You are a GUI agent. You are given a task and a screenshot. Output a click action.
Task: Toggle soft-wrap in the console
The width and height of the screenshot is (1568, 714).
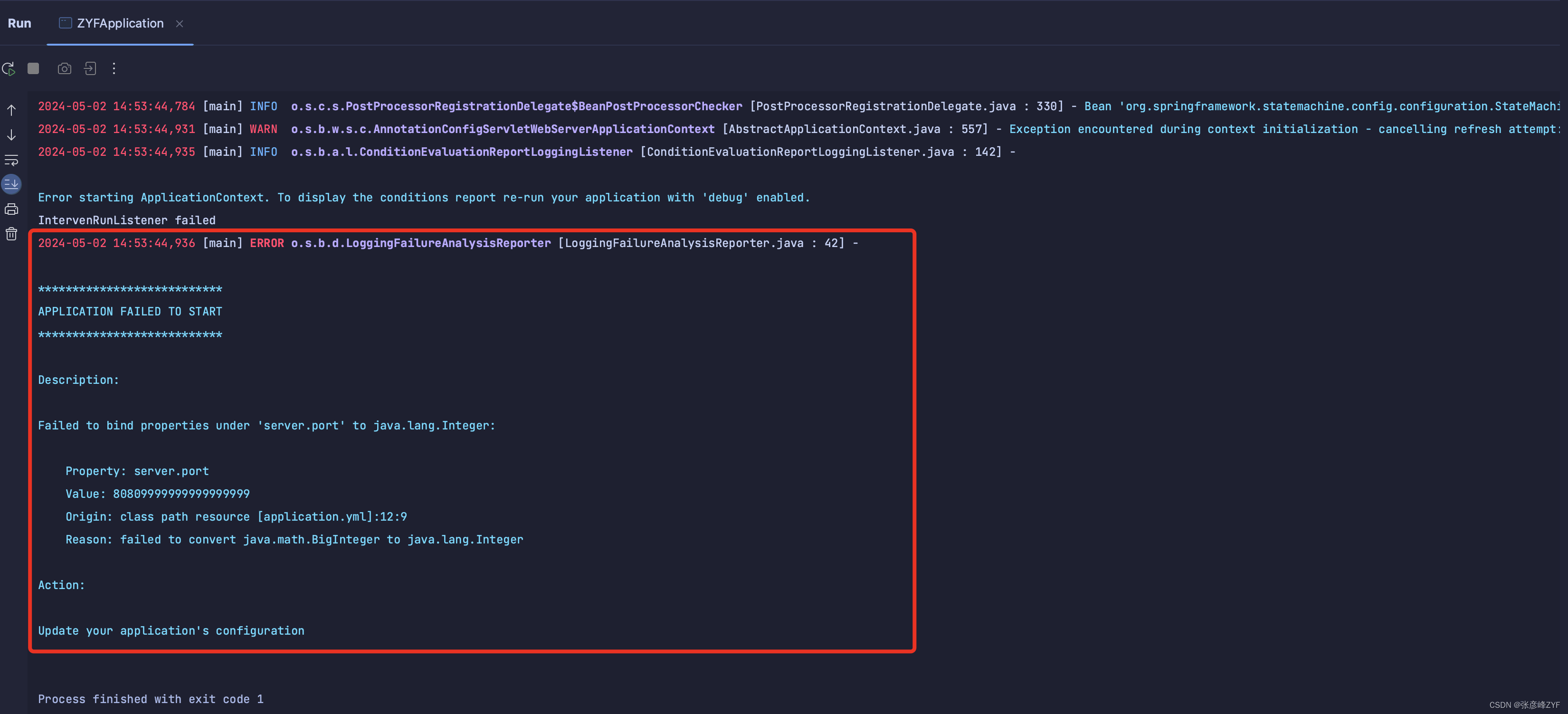[x=11, y=160]
